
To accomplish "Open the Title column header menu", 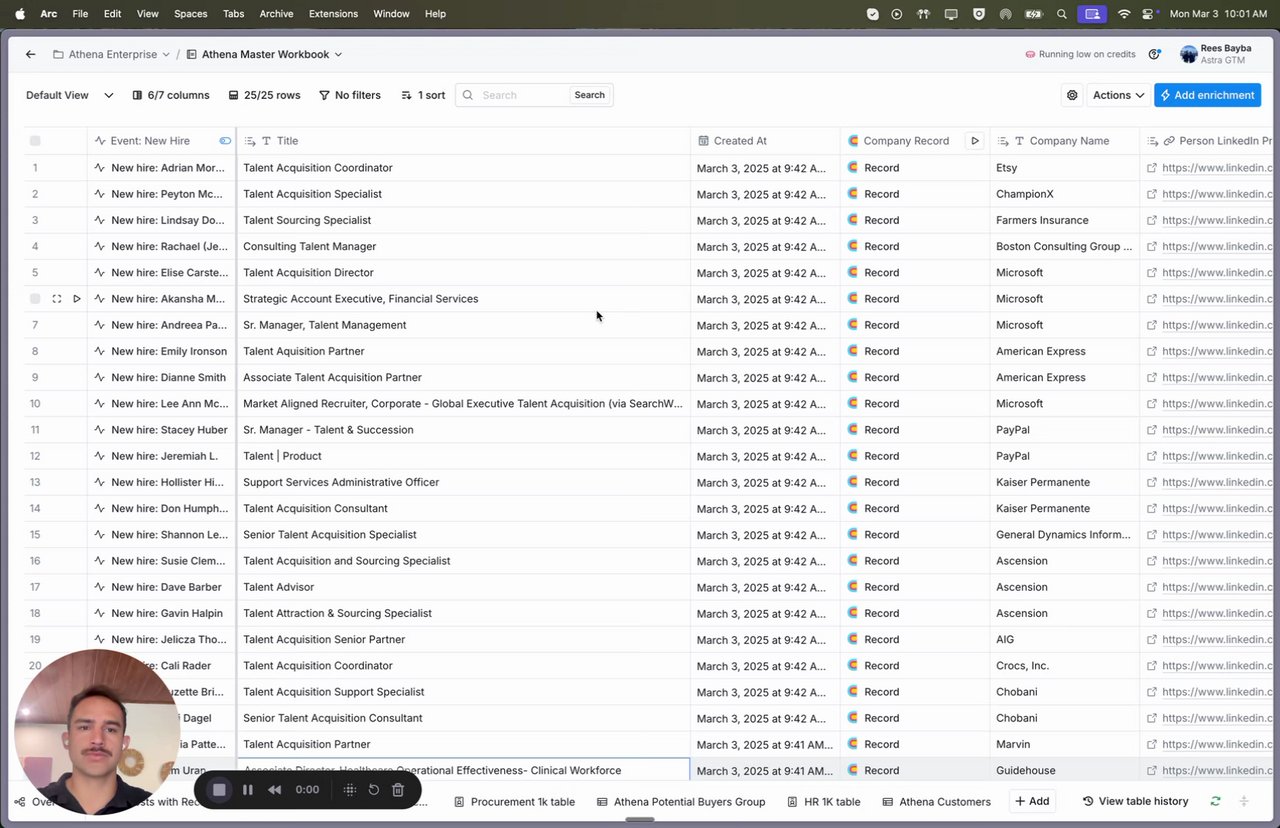I will click(463, 141).
